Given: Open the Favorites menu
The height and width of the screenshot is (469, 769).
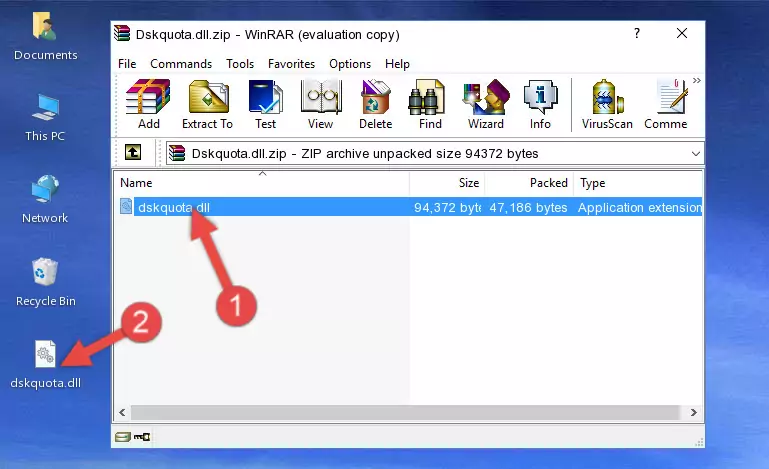Looking at the screenshot, I should tap(291, 64).
